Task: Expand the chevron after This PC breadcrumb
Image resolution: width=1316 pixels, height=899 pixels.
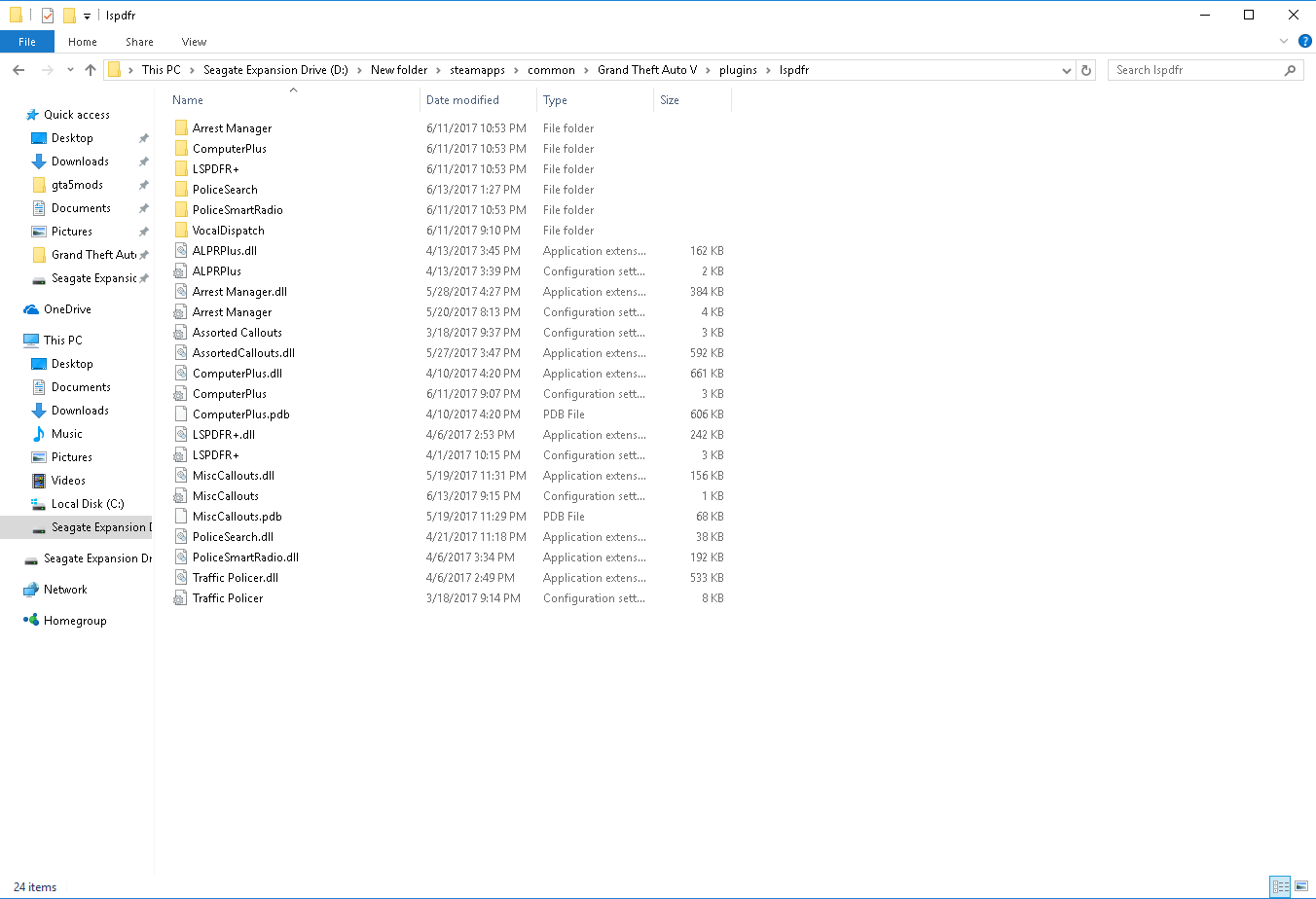Action: coord(193,70)
